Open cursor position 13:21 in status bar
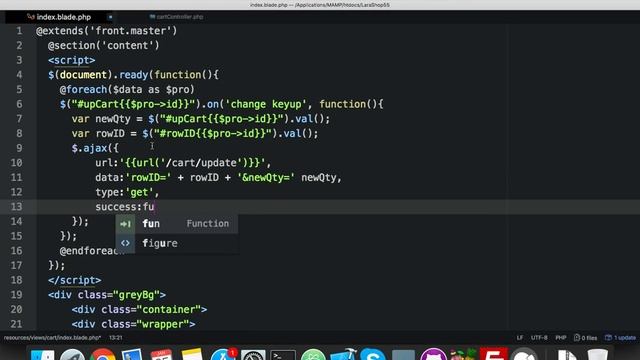This screenshot has width=640, height=360. [x=116, y=338]
